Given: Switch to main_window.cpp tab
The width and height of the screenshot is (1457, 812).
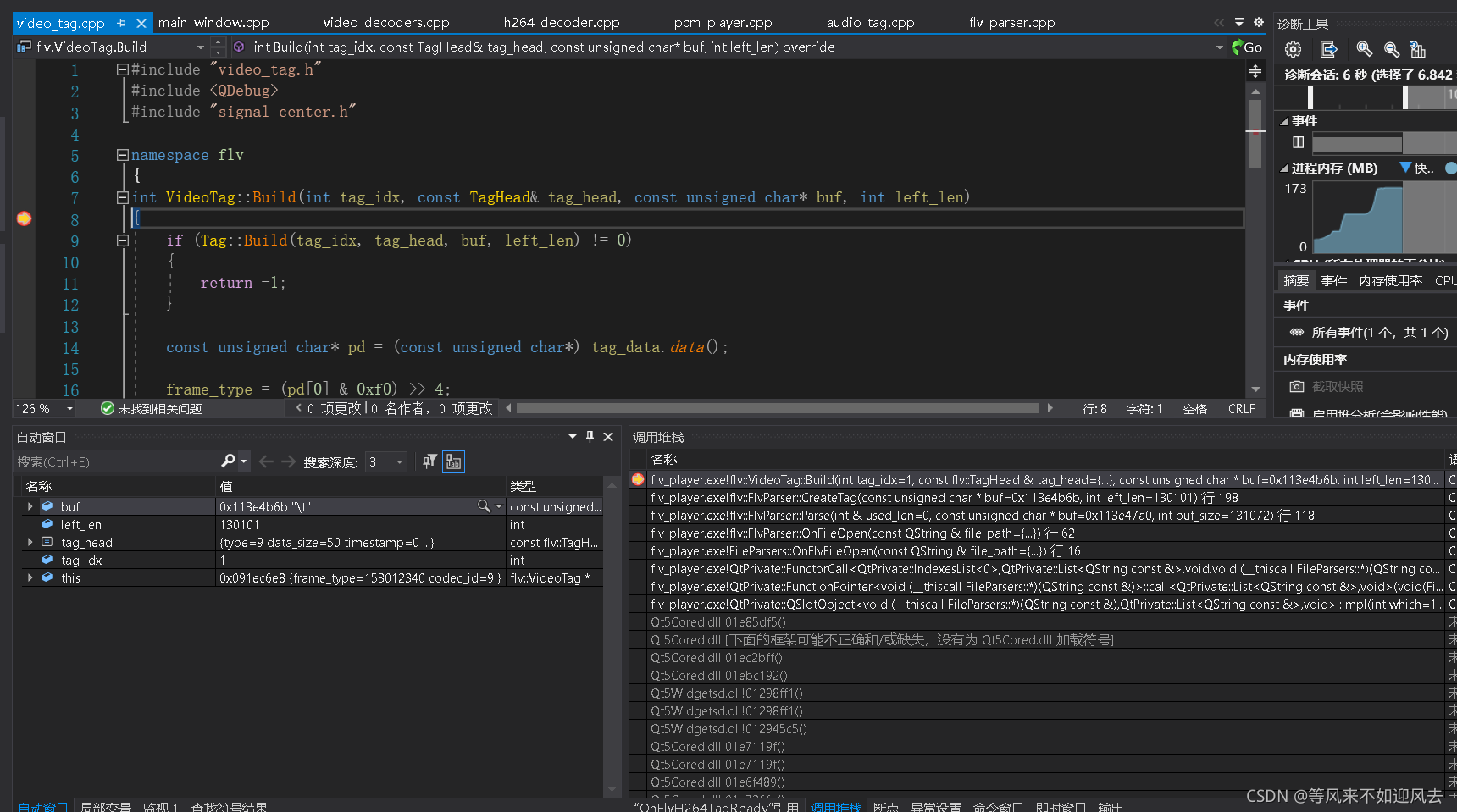Looking at the screenshot, I should (x=213, y=23).
